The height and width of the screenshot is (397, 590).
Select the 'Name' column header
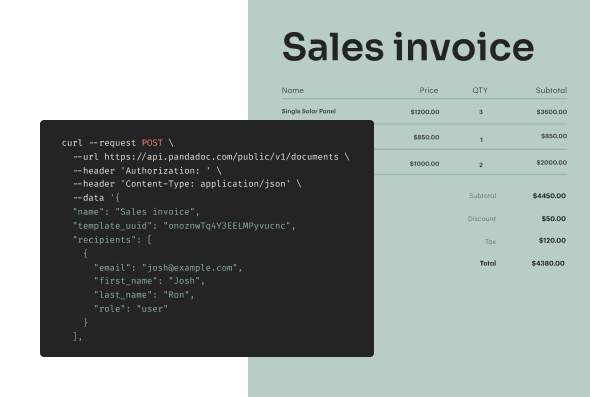click(292, 90)
